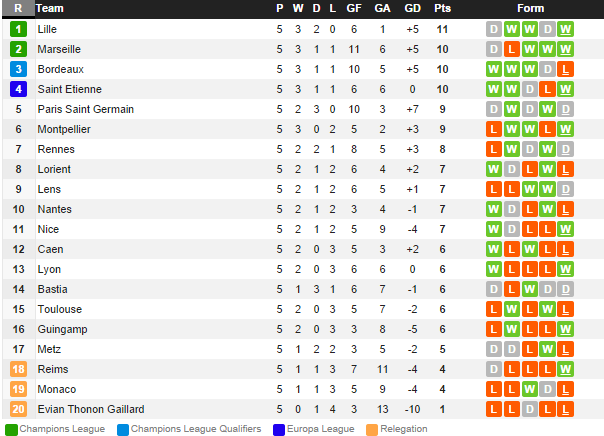Viewport: 604px width, 436px height.
Task: Click the only win badge in Reims' form
Action: (565, 369)
